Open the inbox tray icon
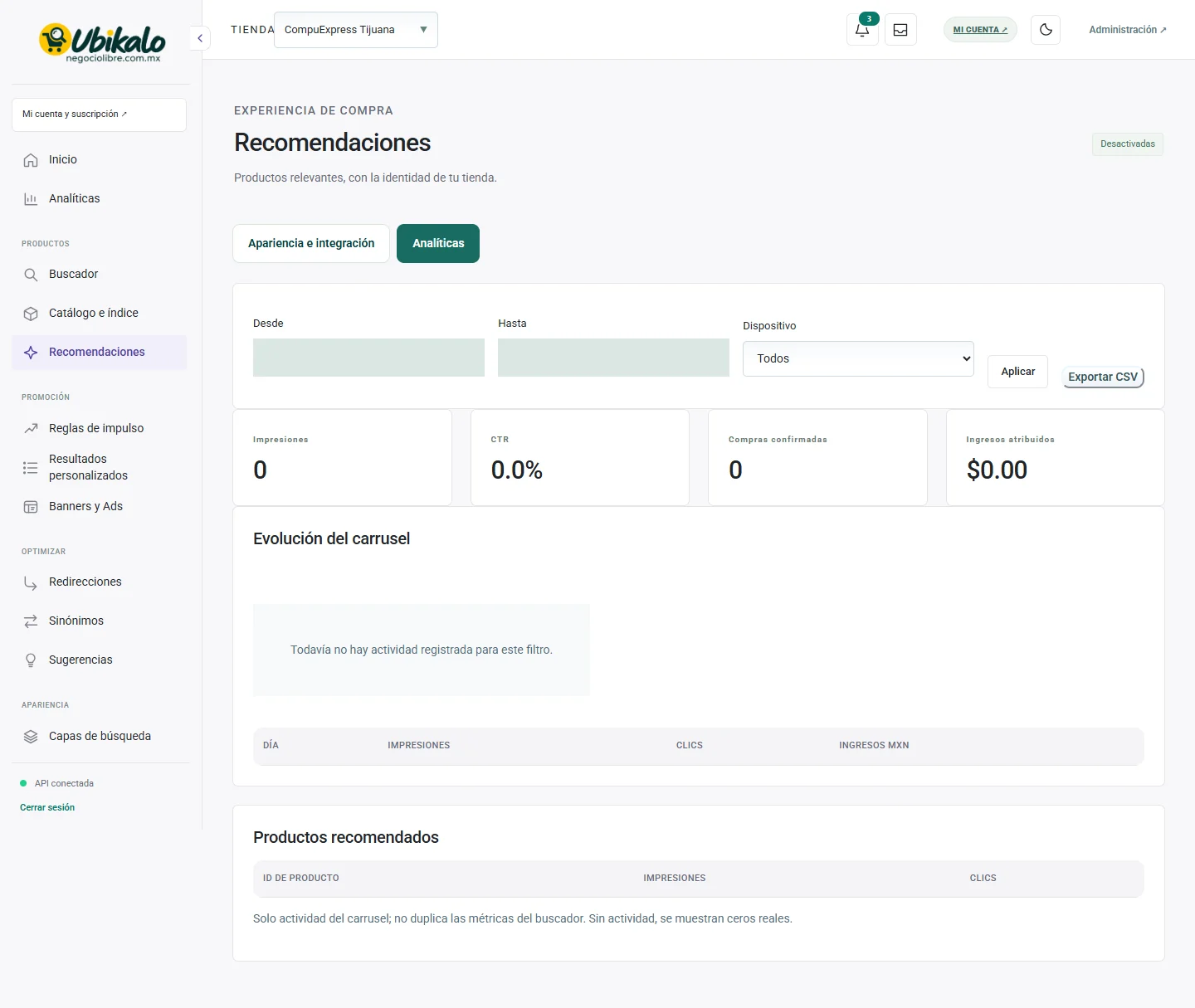This screenshot has width=1195, height=1008. coord(900,30)
